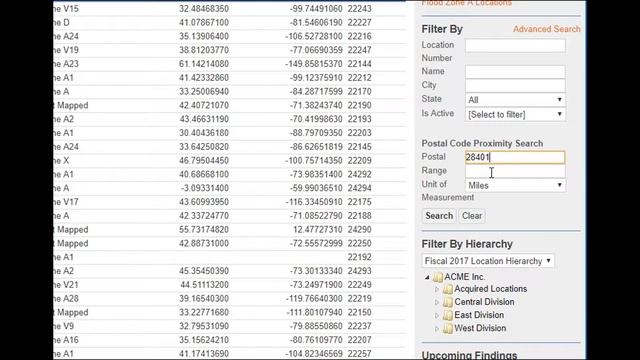Click the Postal code field containing 28401
The height and width of the screenshot is (360, 640).
pos(515,157)
